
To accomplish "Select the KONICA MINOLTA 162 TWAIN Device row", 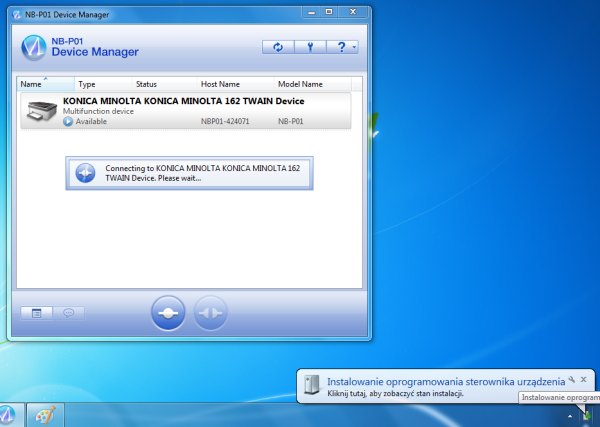I will point(186,111).
